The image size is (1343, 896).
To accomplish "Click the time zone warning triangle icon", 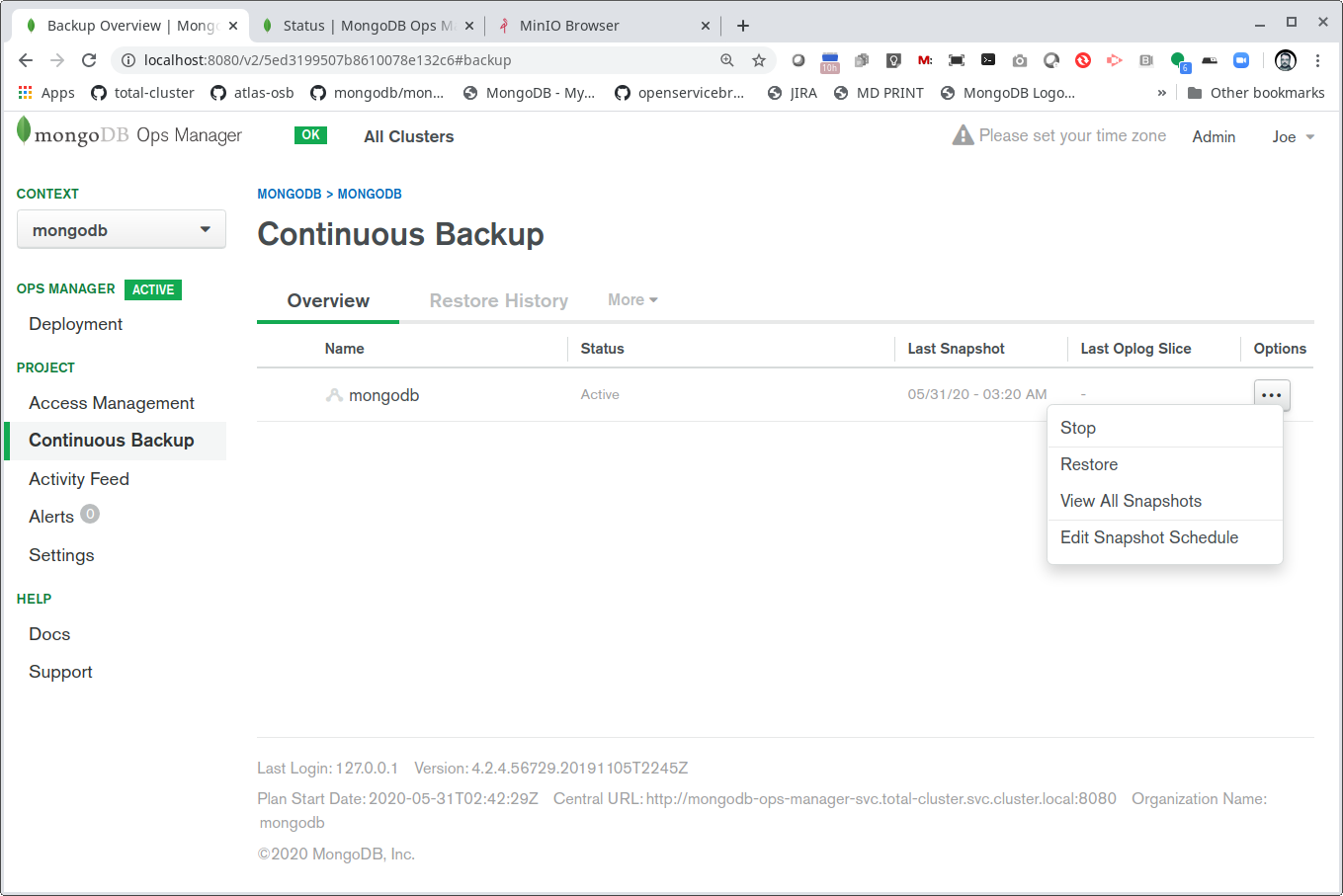I will (x=963, y=135).
